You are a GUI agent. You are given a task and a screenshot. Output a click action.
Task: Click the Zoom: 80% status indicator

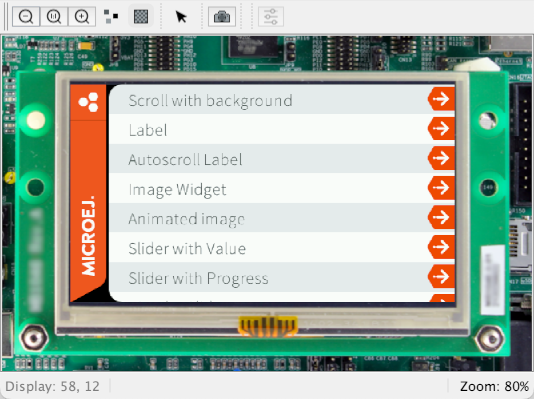pyautogui.click(x=494, y=386)
